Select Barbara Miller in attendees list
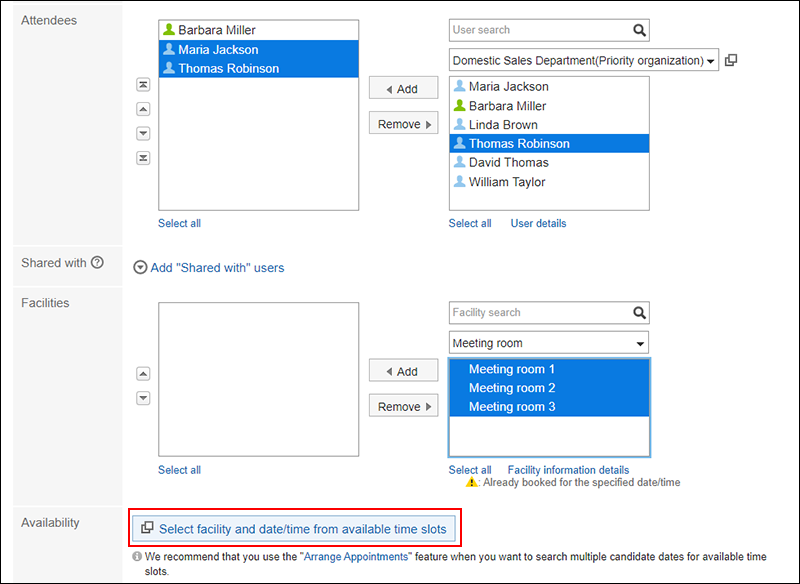 (259, 30)
